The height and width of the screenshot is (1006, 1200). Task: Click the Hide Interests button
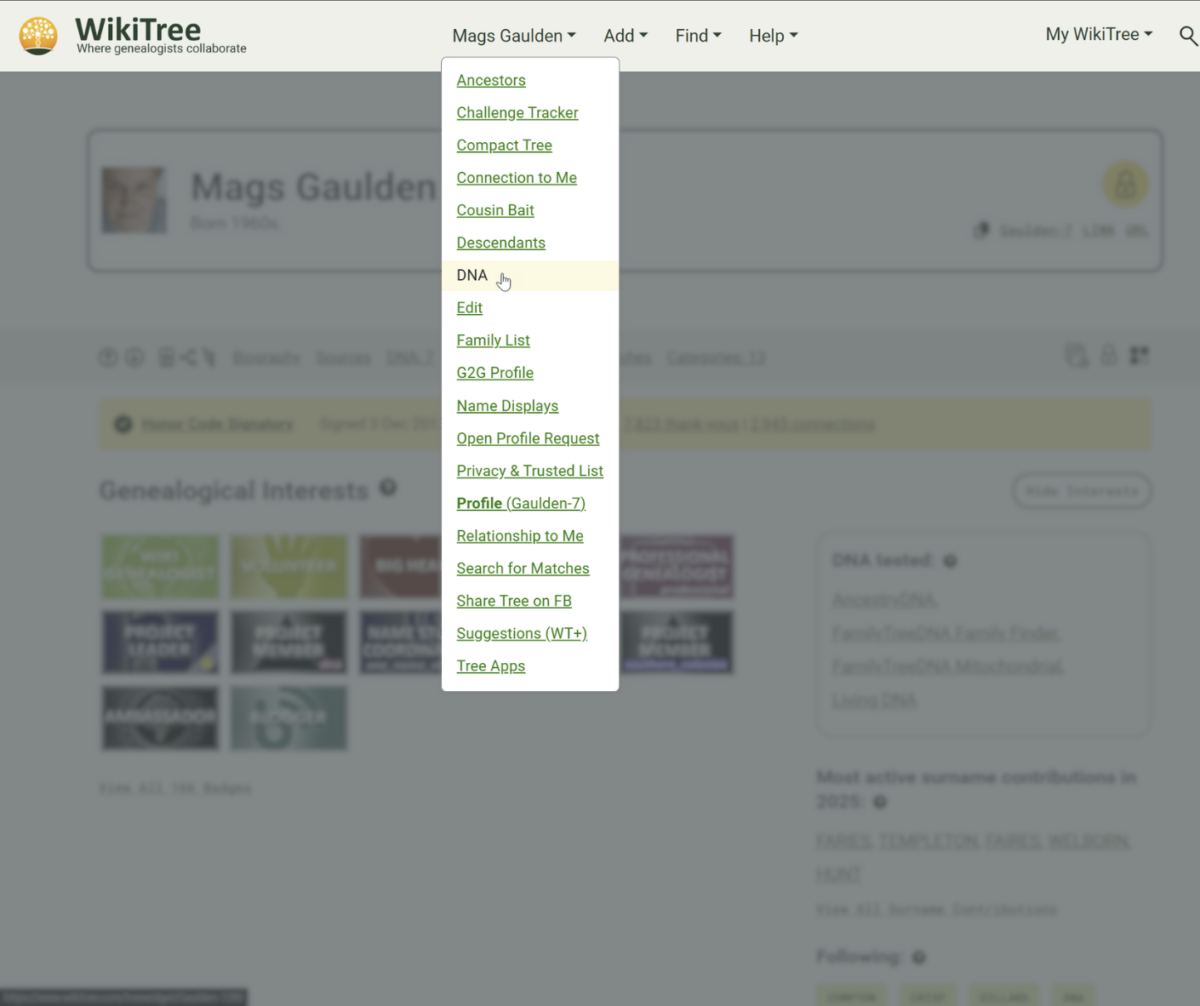1081,491
